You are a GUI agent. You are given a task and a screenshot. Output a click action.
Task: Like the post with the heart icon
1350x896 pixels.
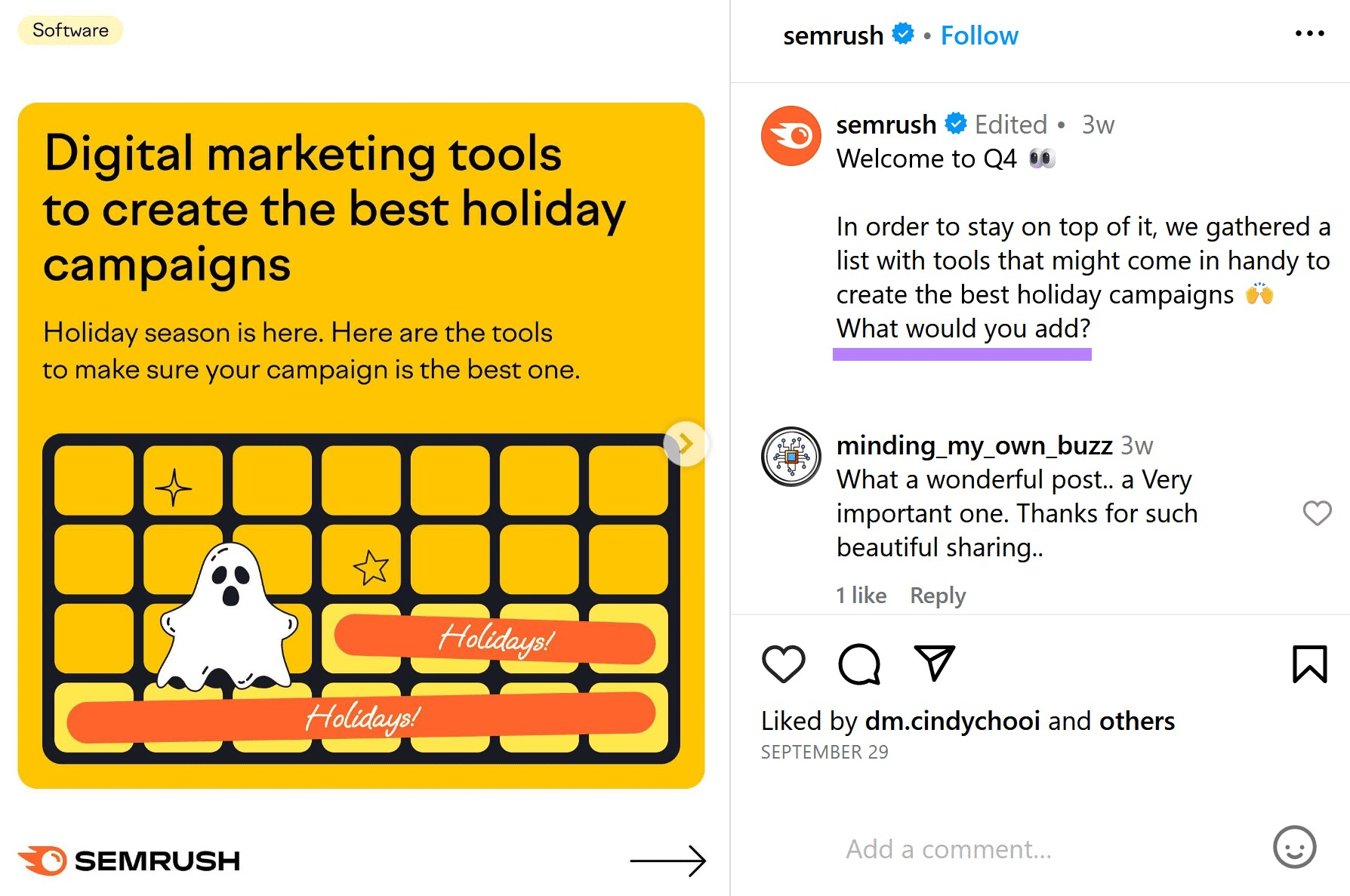(x=784, y=665)
